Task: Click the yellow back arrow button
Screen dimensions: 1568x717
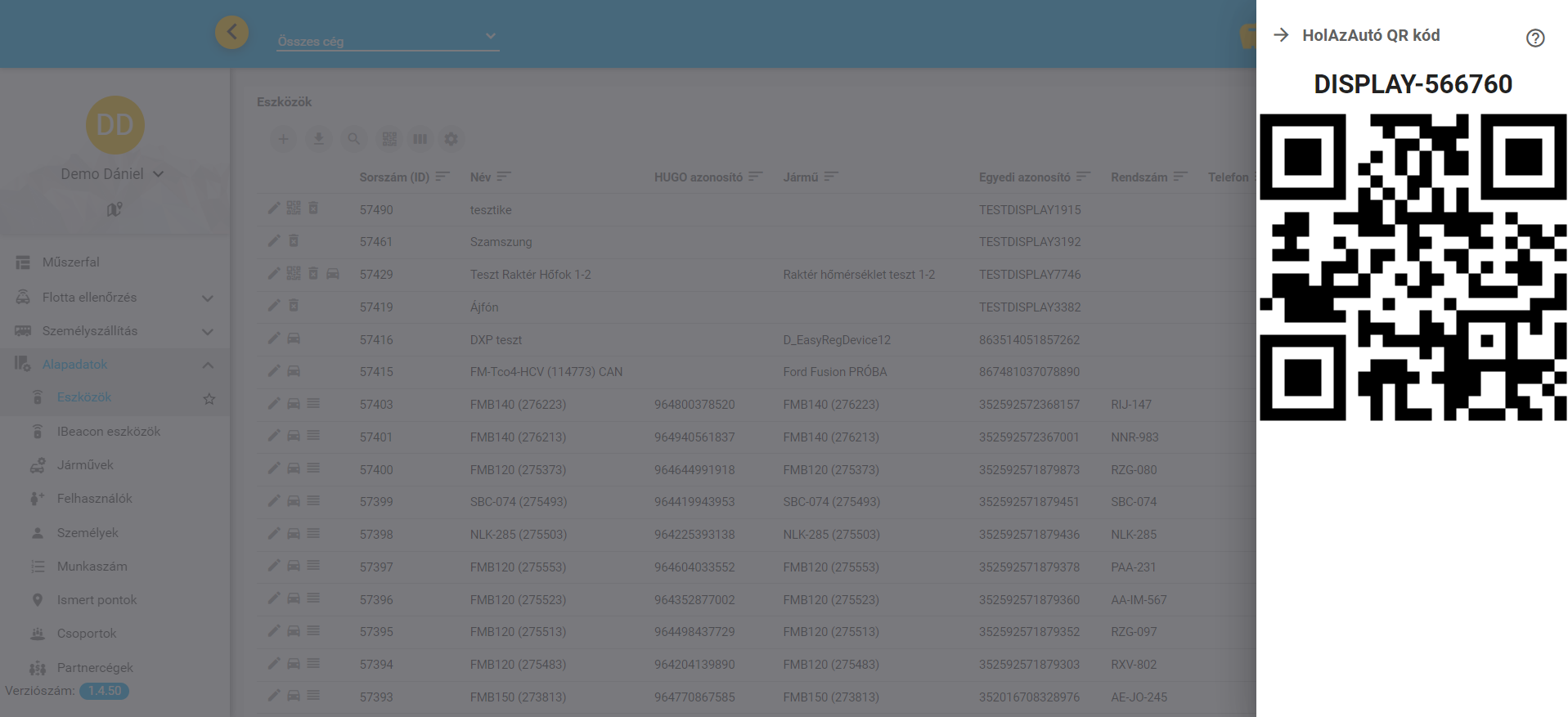Action: click(x=231, y=33)
